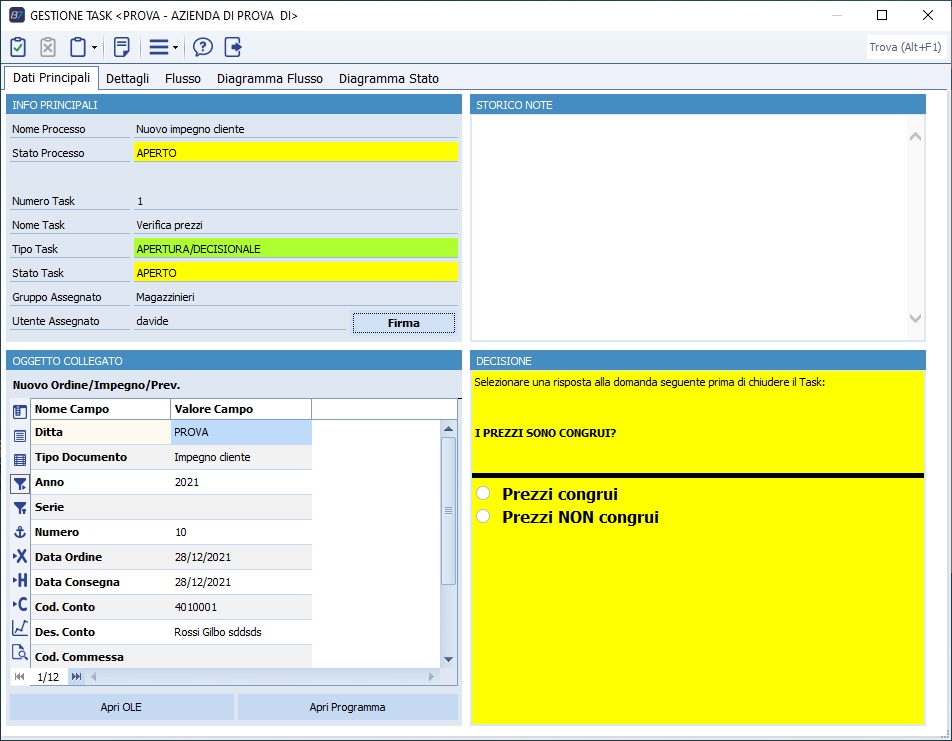Toggle the active filter funnel icon
This screenshot has height=741, width=952.
pos(20,484)
